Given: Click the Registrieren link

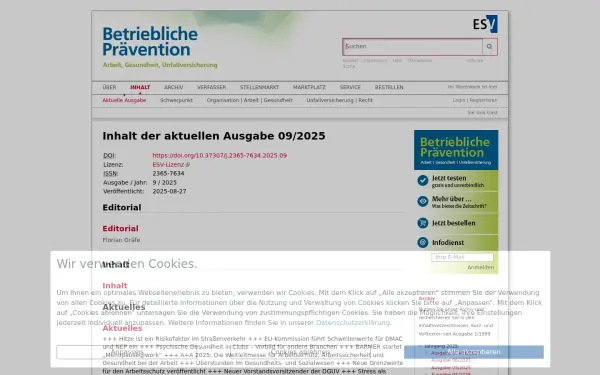Looking at the screenshot, I should [483, 100].
